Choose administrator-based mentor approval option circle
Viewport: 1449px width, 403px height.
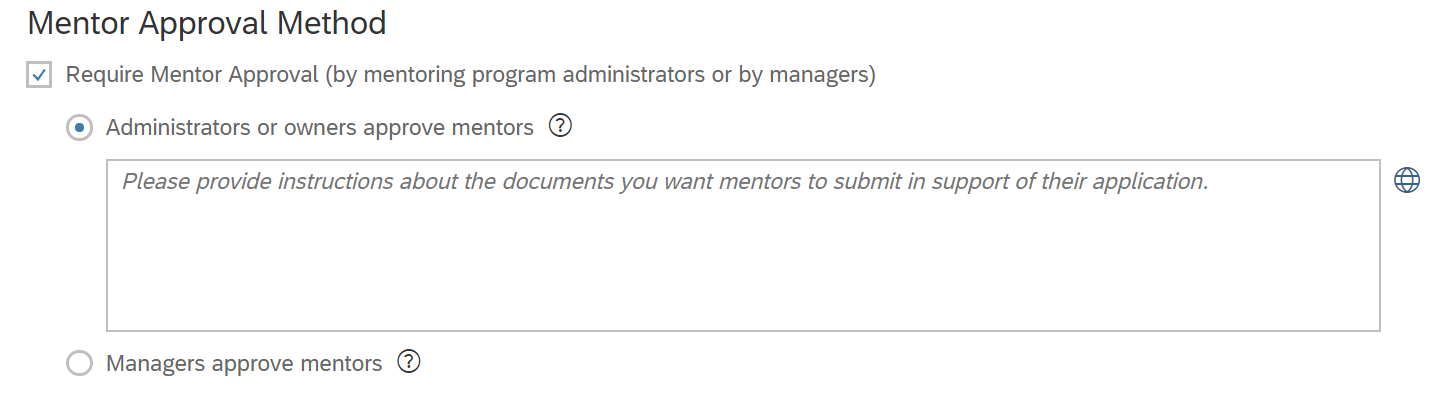tap(79, 128)
